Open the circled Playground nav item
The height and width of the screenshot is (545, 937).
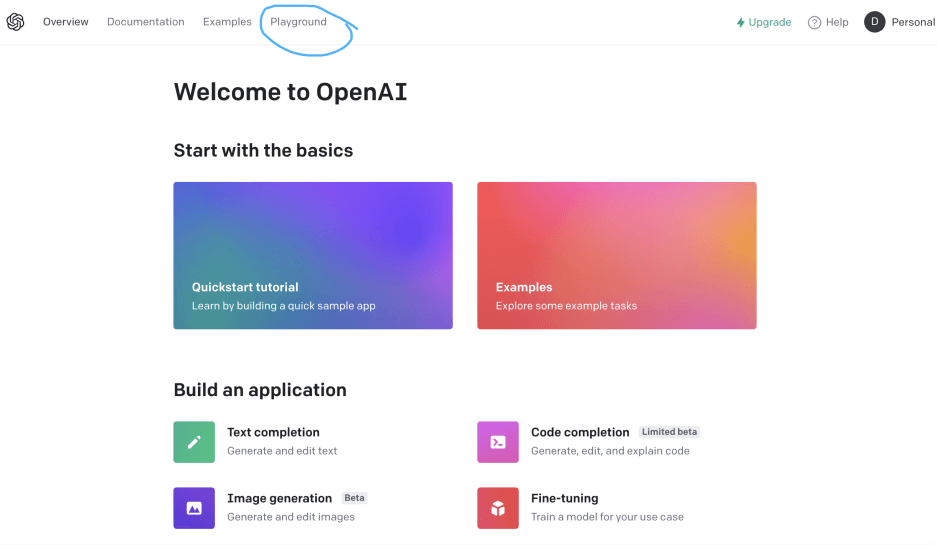pos(298,22)
